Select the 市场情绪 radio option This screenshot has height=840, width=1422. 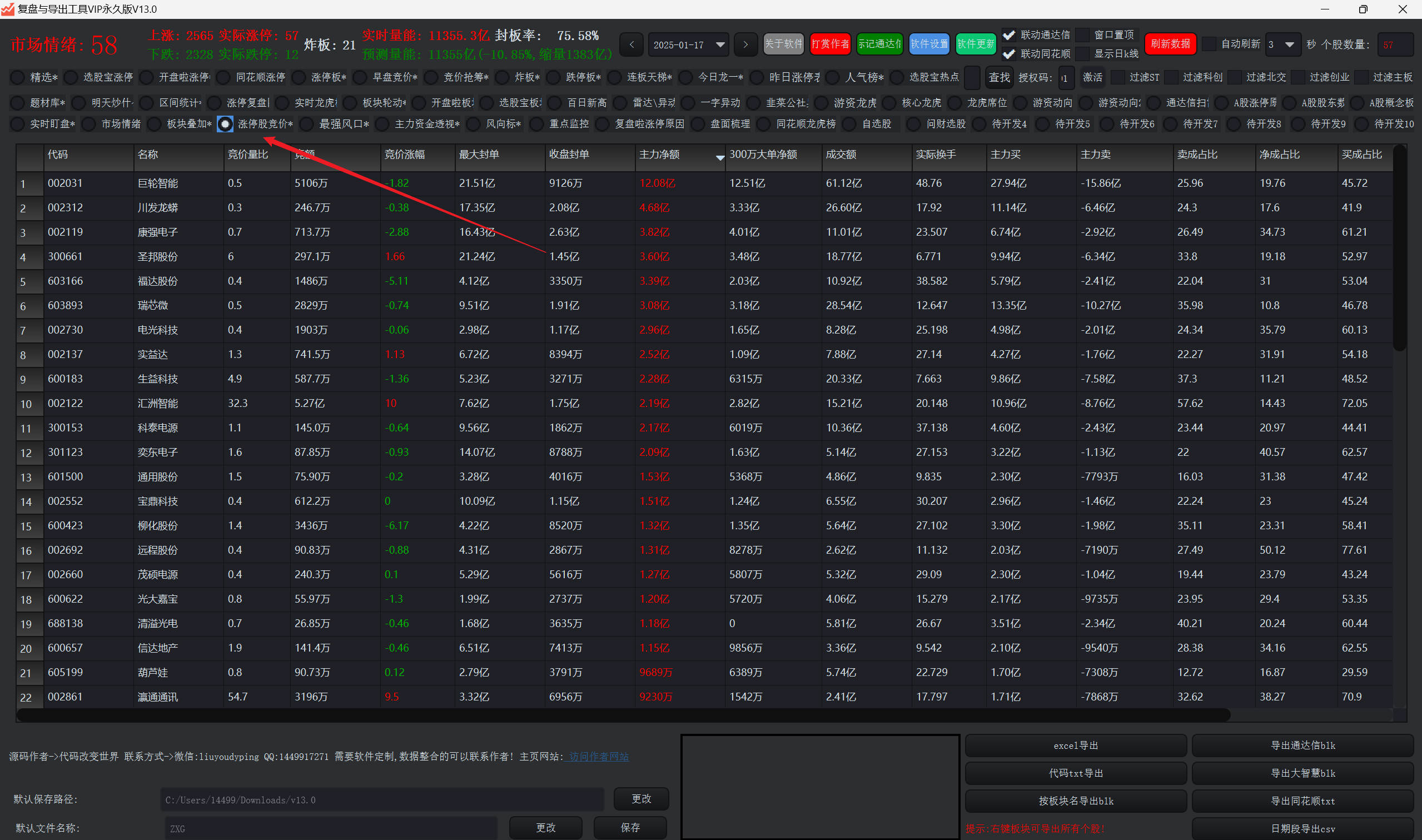[88, 124]
